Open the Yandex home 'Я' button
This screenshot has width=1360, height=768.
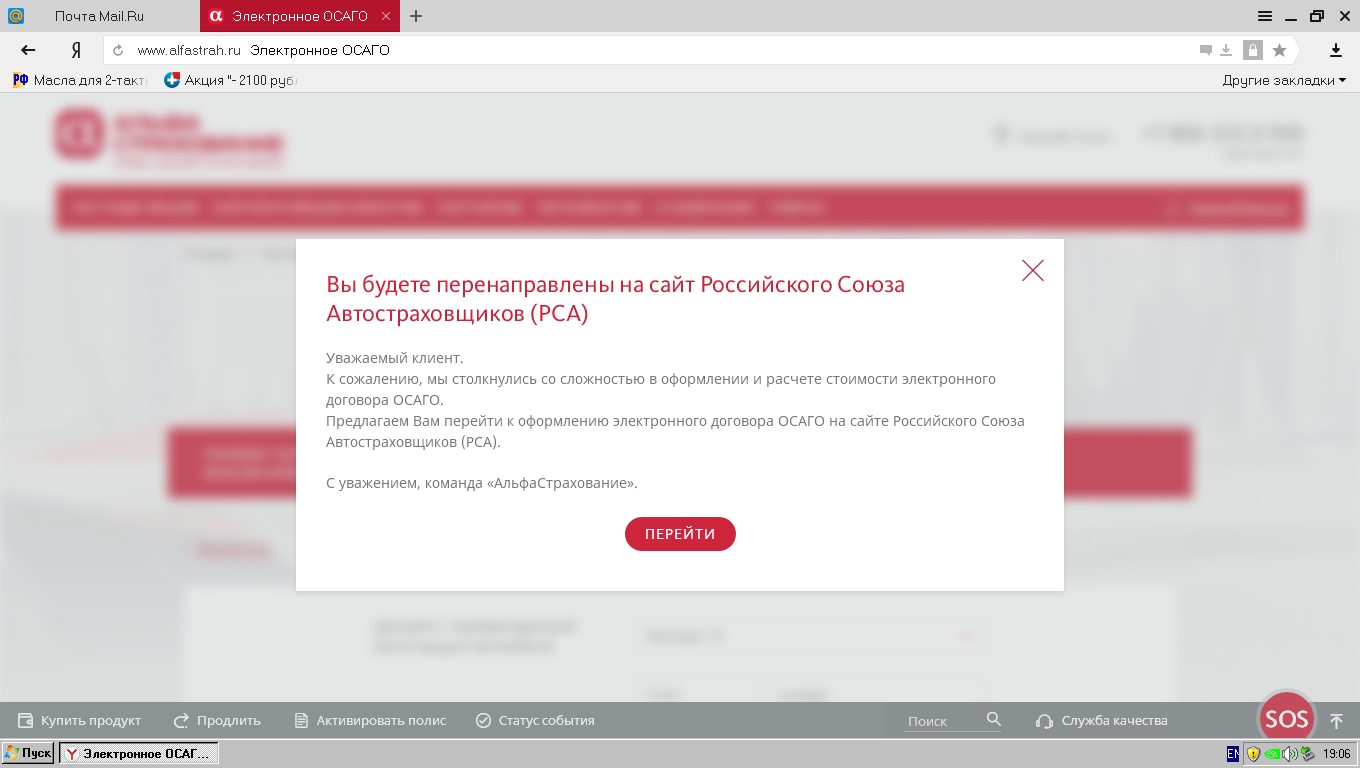[x=75, y=50]
